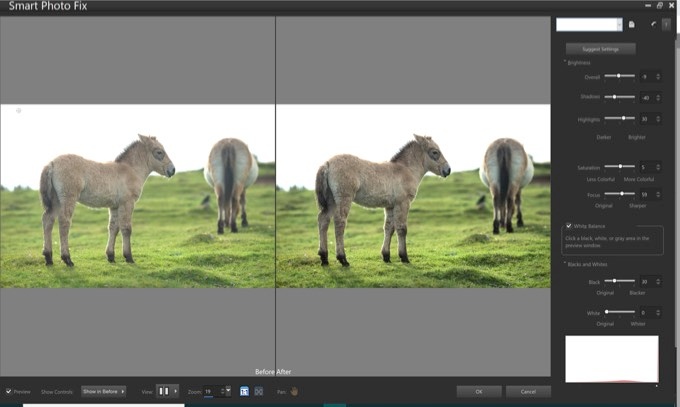Click the After preview horse image

point(413,196)
